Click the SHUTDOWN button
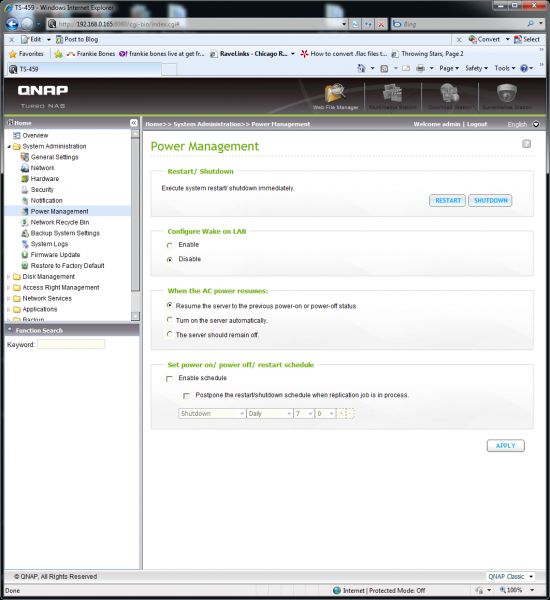Image resolution: width=550 pixels, height=600 pixels. pyautogui.click(x=490, y=201)
